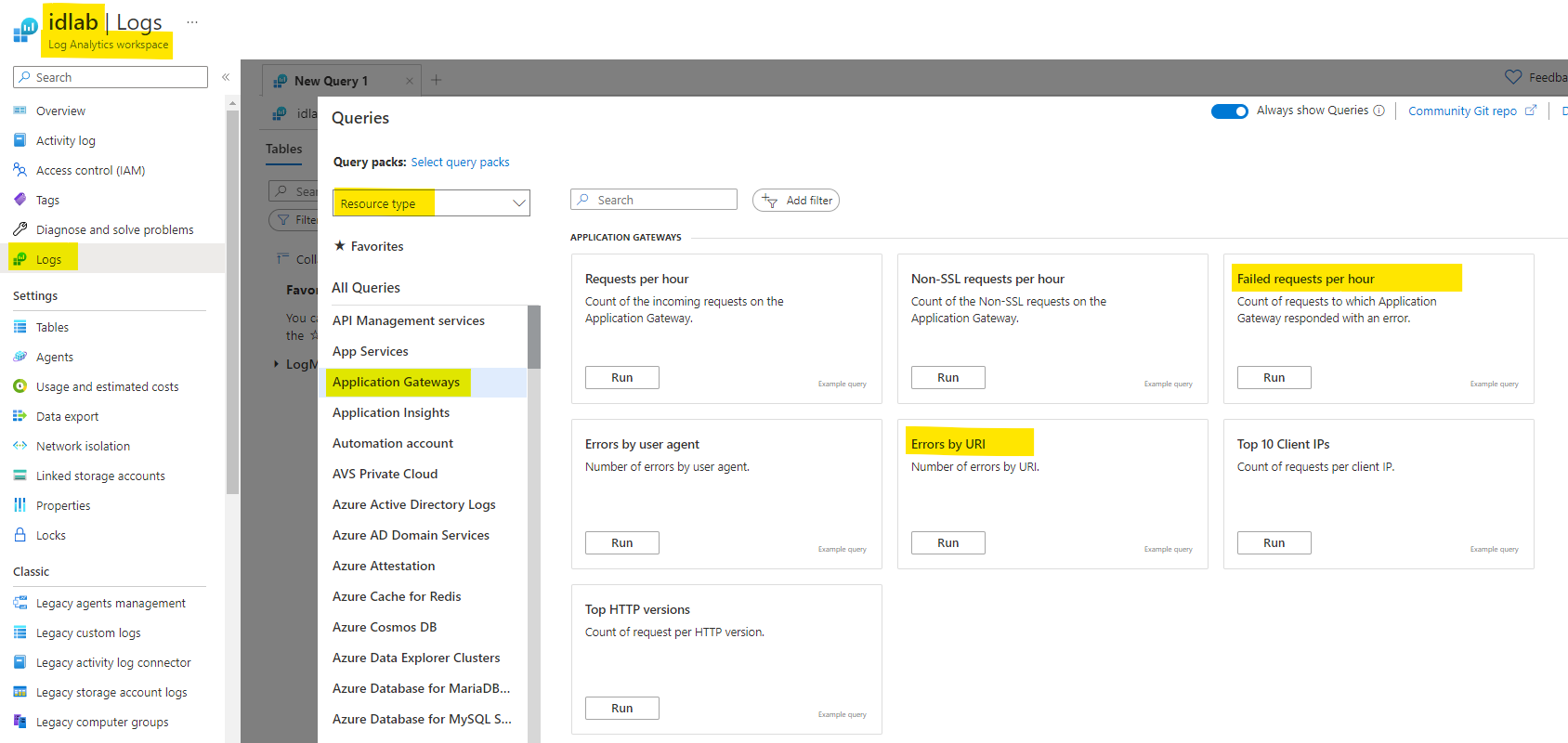Open the Select query packs link

point(460,162)
